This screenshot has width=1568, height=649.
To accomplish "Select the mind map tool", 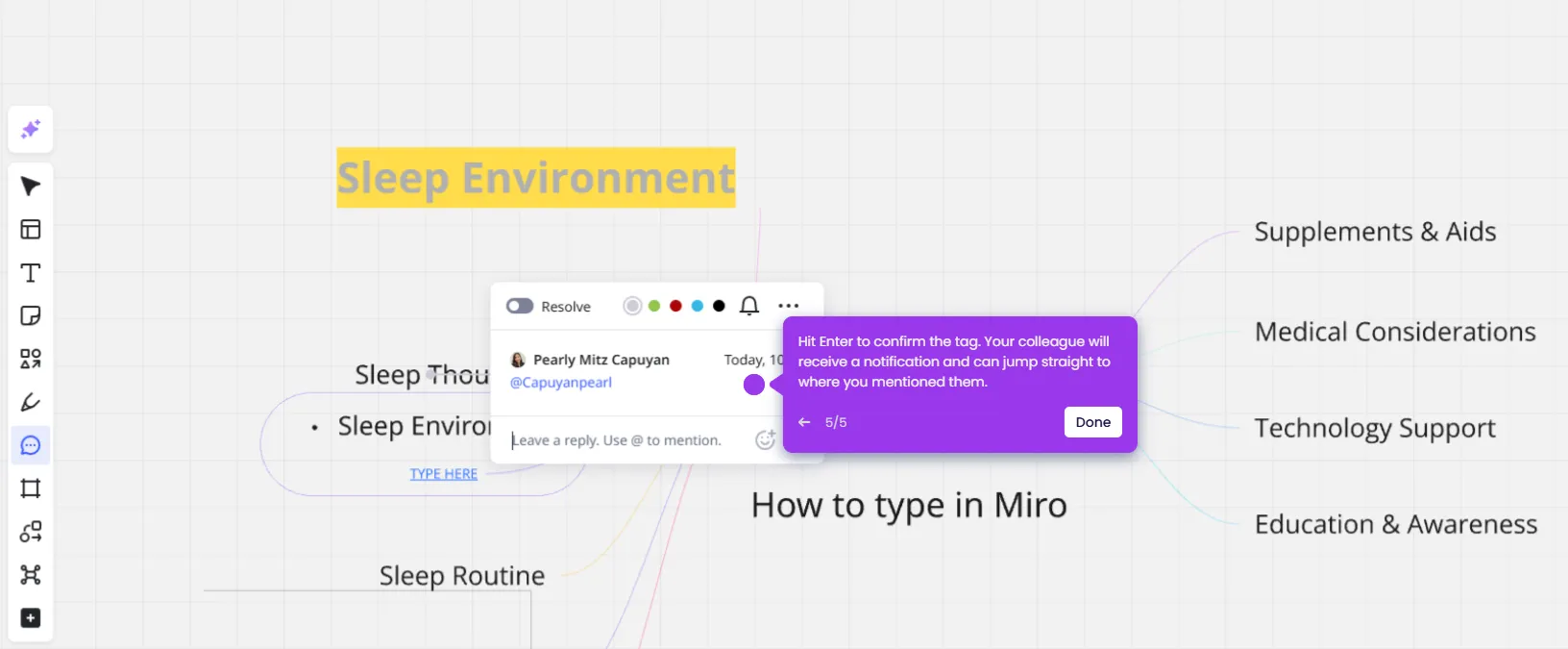I will [31, 575].
